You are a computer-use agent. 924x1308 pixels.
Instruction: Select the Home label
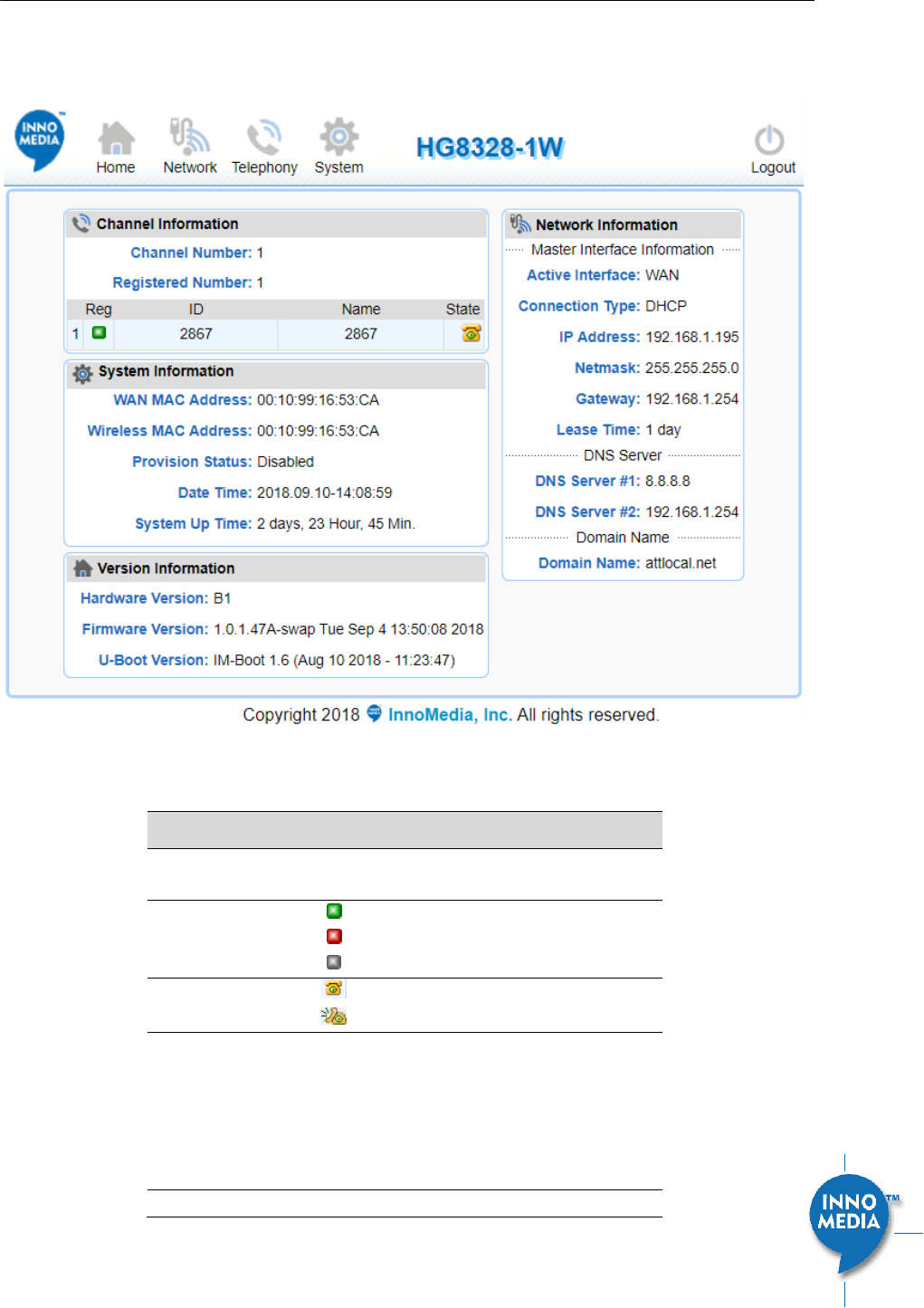[116, 167]
